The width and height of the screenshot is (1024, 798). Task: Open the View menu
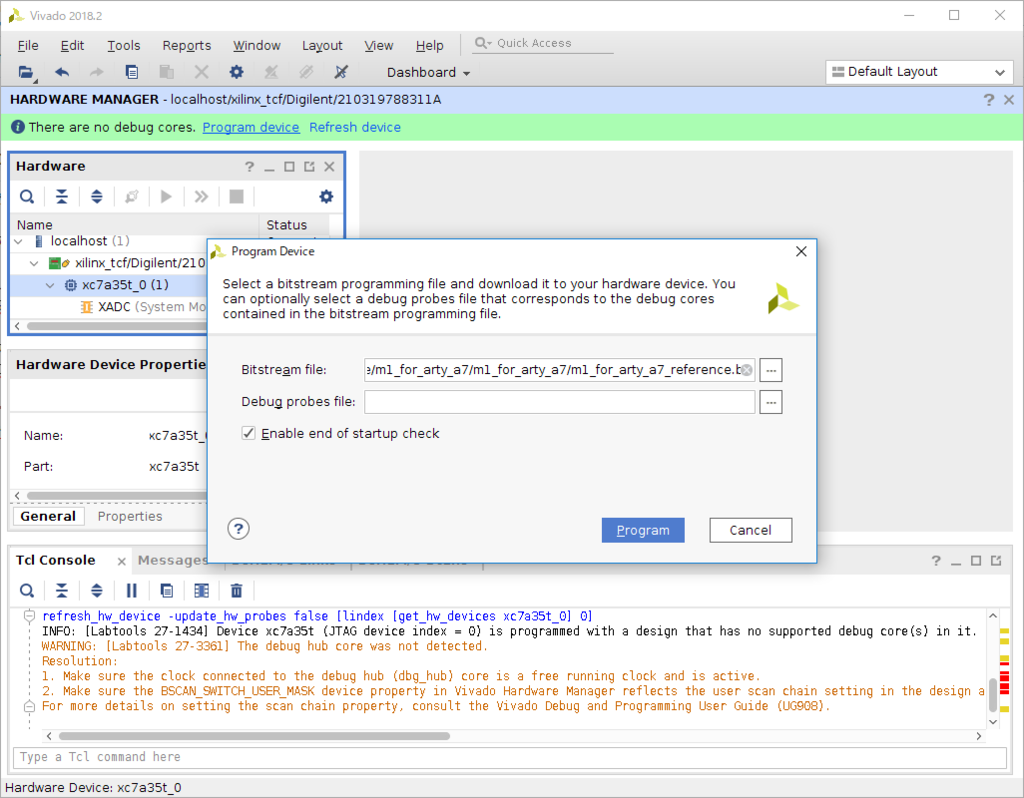pos(379,46)
